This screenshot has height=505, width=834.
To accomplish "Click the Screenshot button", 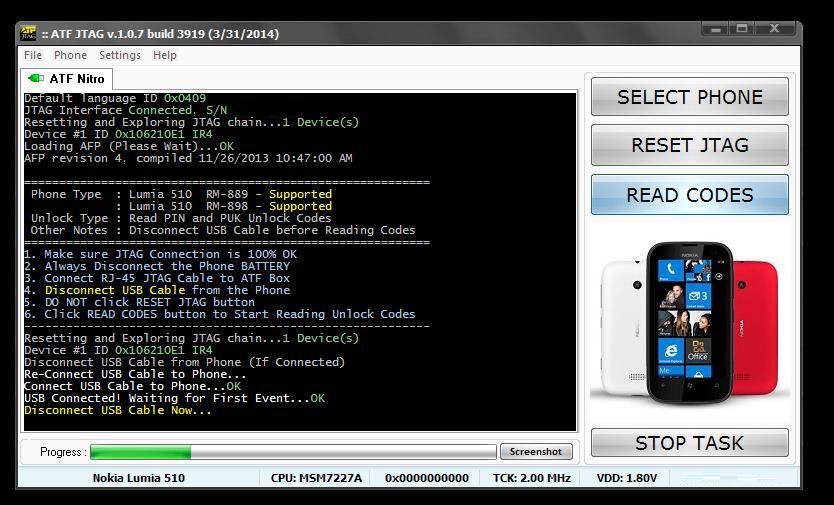I will pos(536,451).
